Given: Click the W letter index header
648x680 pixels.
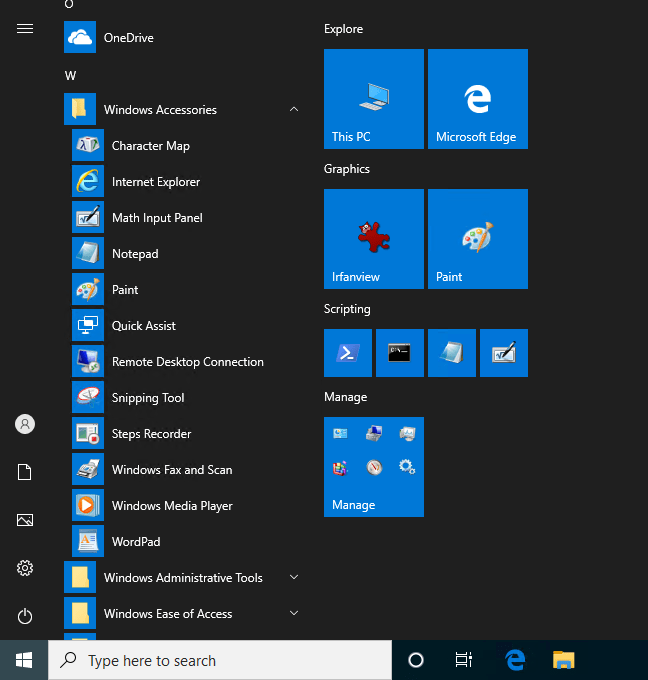Looking at the screenshot, I should (70, 76).
